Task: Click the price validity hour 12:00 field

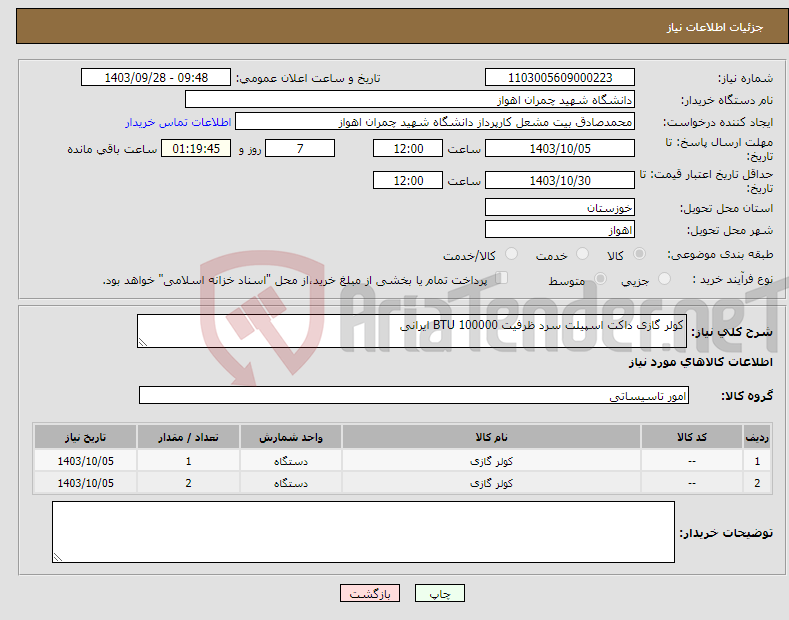Action: [x=408, y=180]
